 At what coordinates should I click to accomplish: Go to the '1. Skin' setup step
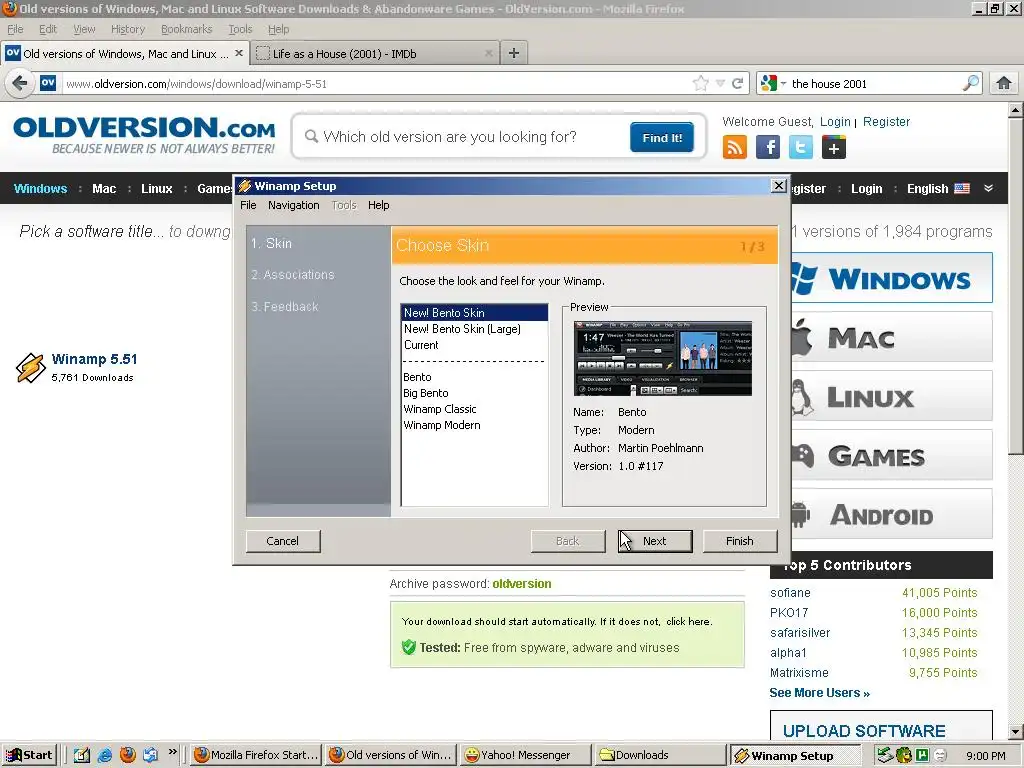point(272,243)
